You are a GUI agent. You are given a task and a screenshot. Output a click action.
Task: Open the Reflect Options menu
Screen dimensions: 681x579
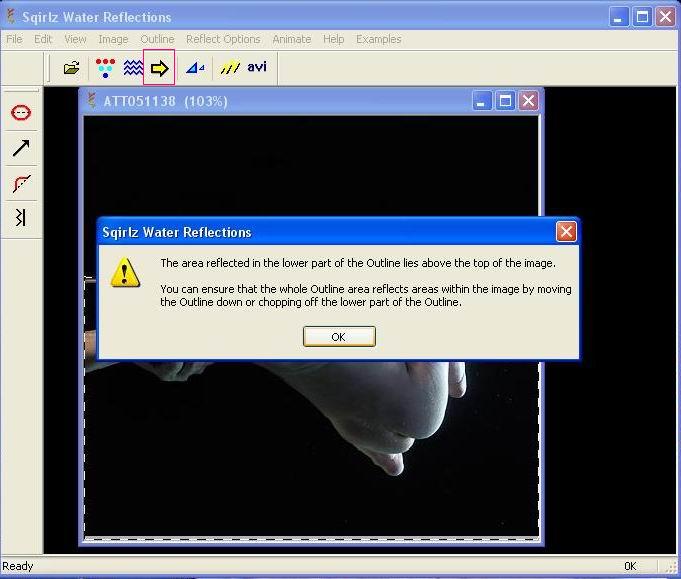pos(223,39)
